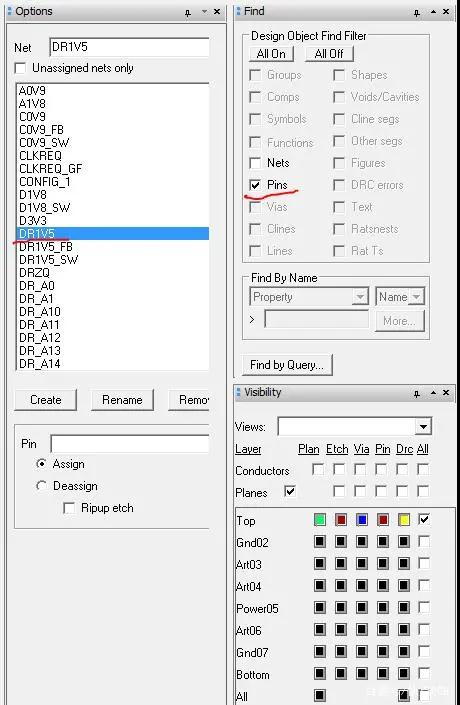460x705 pixels.
Task: Expand the Property dropdown in Find By Name
Action: click(360, 297)
